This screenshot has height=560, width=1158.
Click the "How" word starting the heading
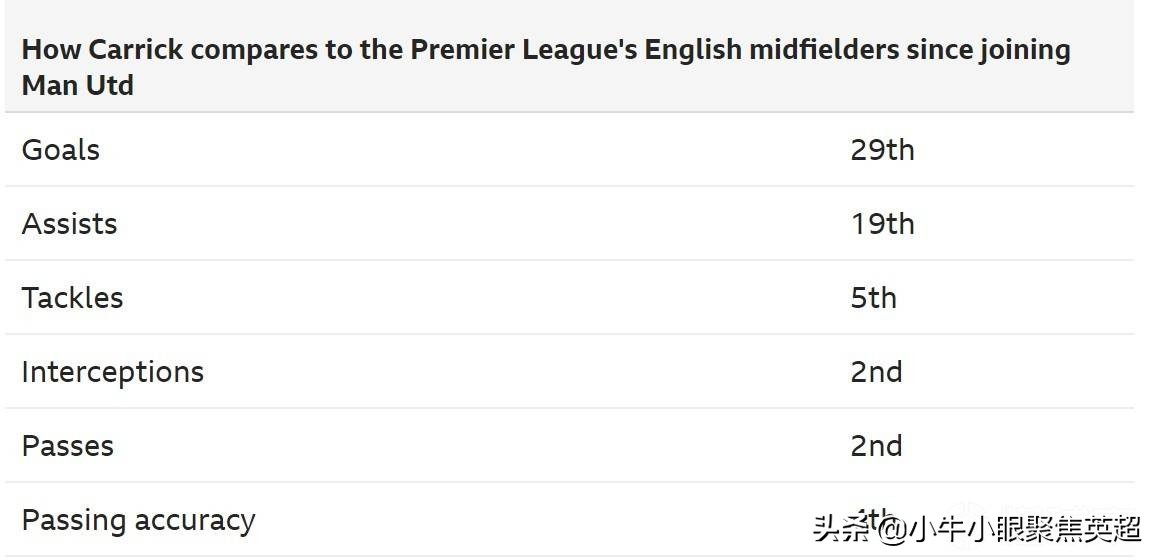point(45,50)
